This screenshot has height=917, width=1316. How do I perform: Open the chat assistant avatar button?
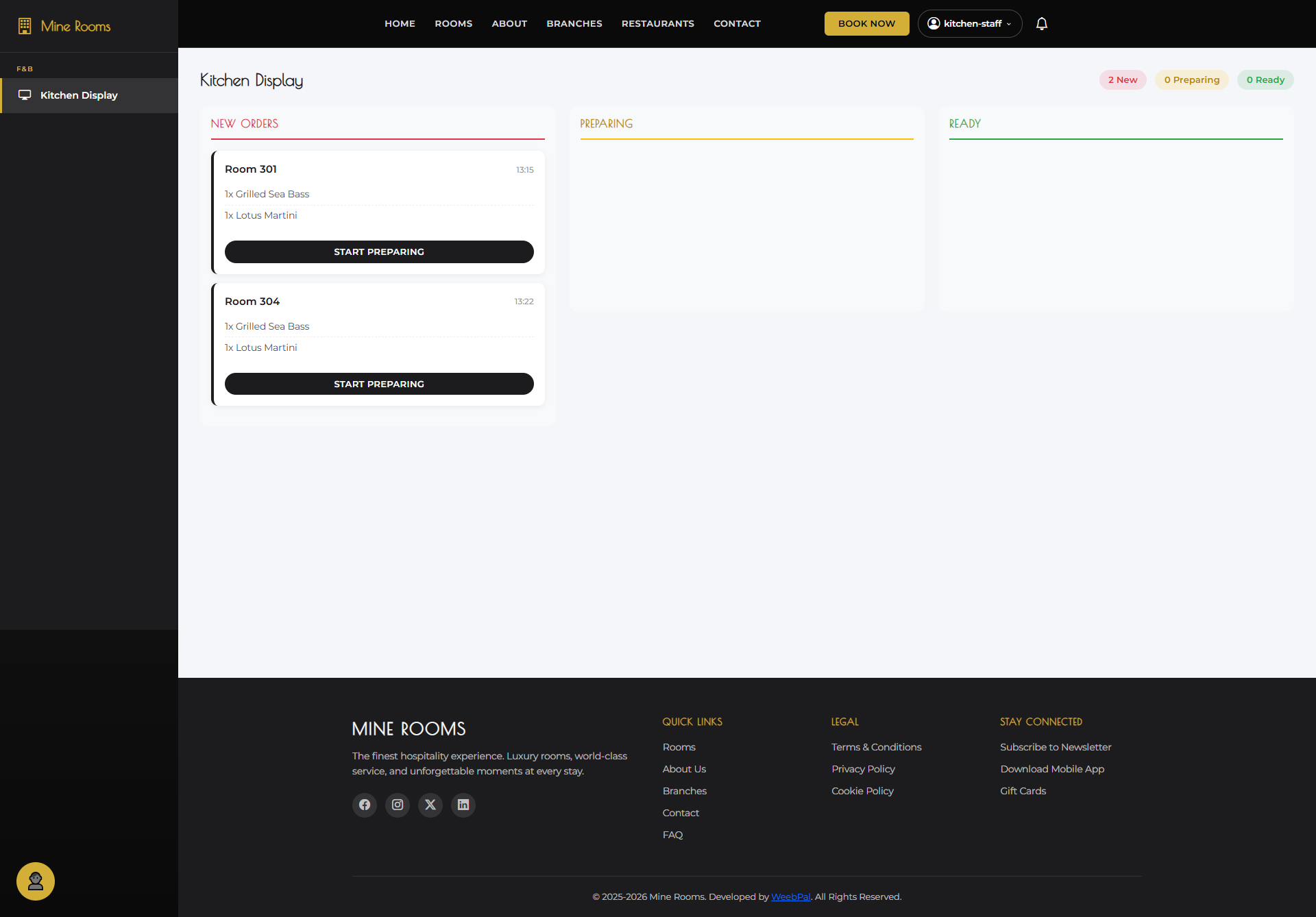click(x=36, y=881)
